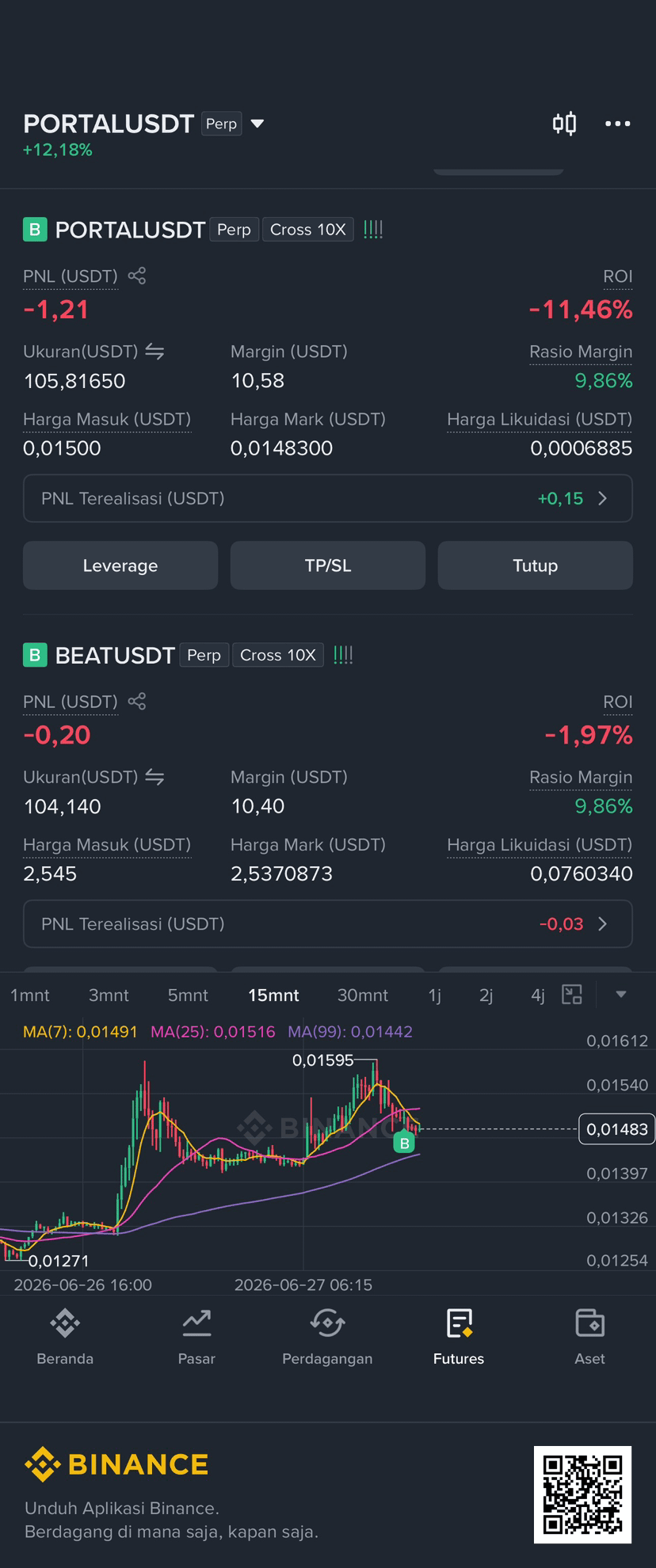Close PORTALUSDT position with Tutup button
This screenshot has height=1568, width=656.
click(x=536, y=565)
